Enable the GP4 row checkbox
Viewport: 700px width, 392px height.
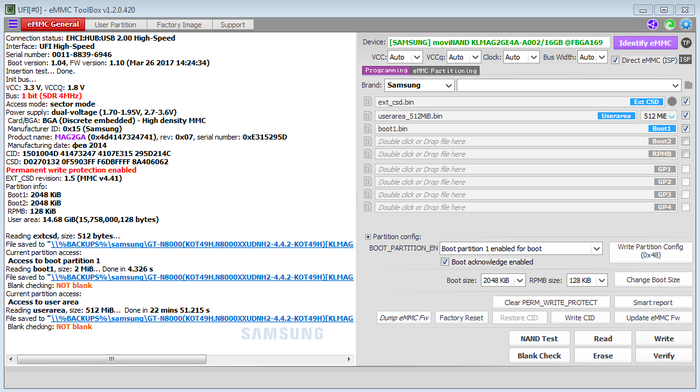point(686,207)
